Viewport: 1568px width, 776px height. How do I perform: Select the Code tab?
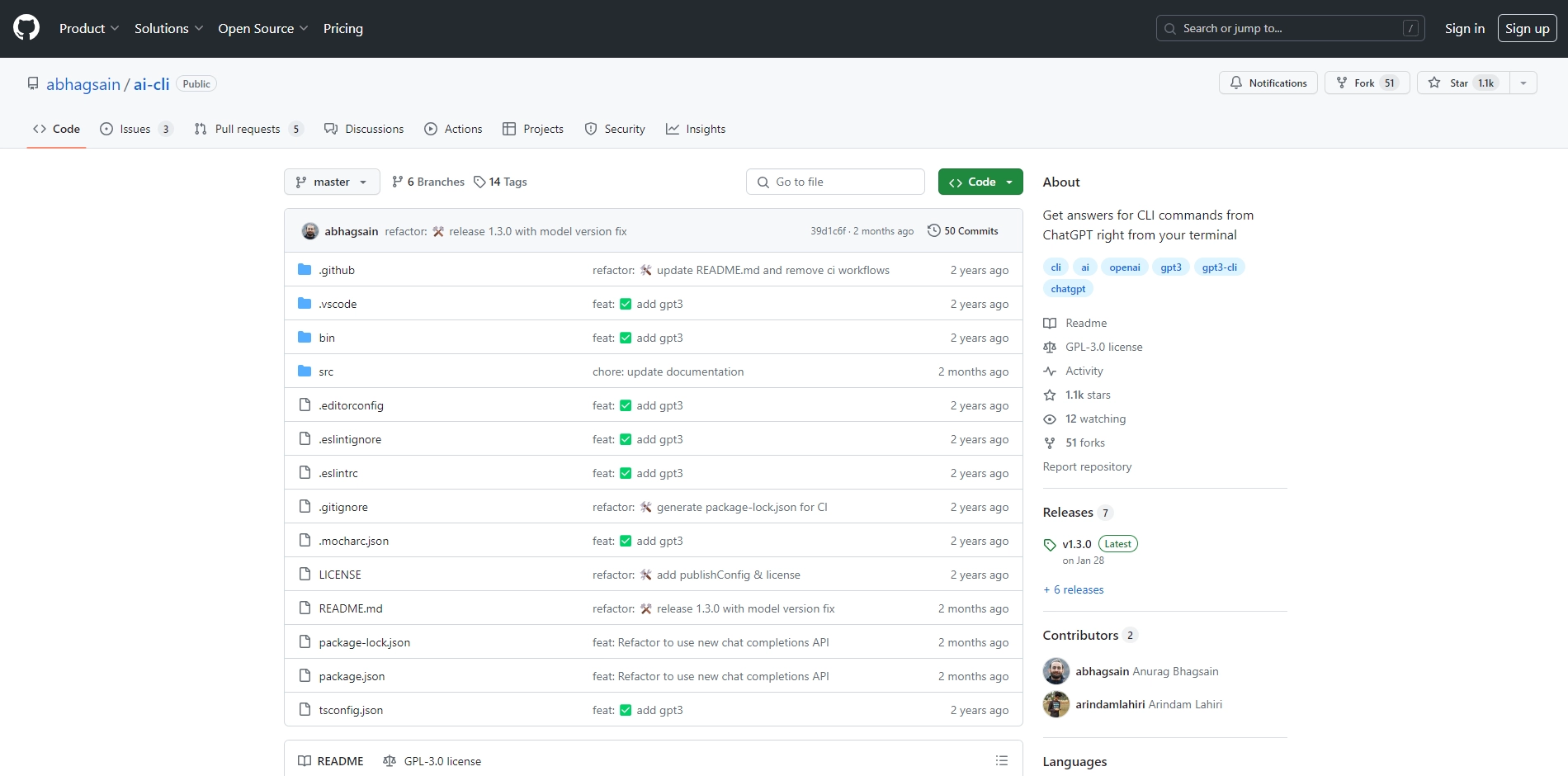[56, 129]
